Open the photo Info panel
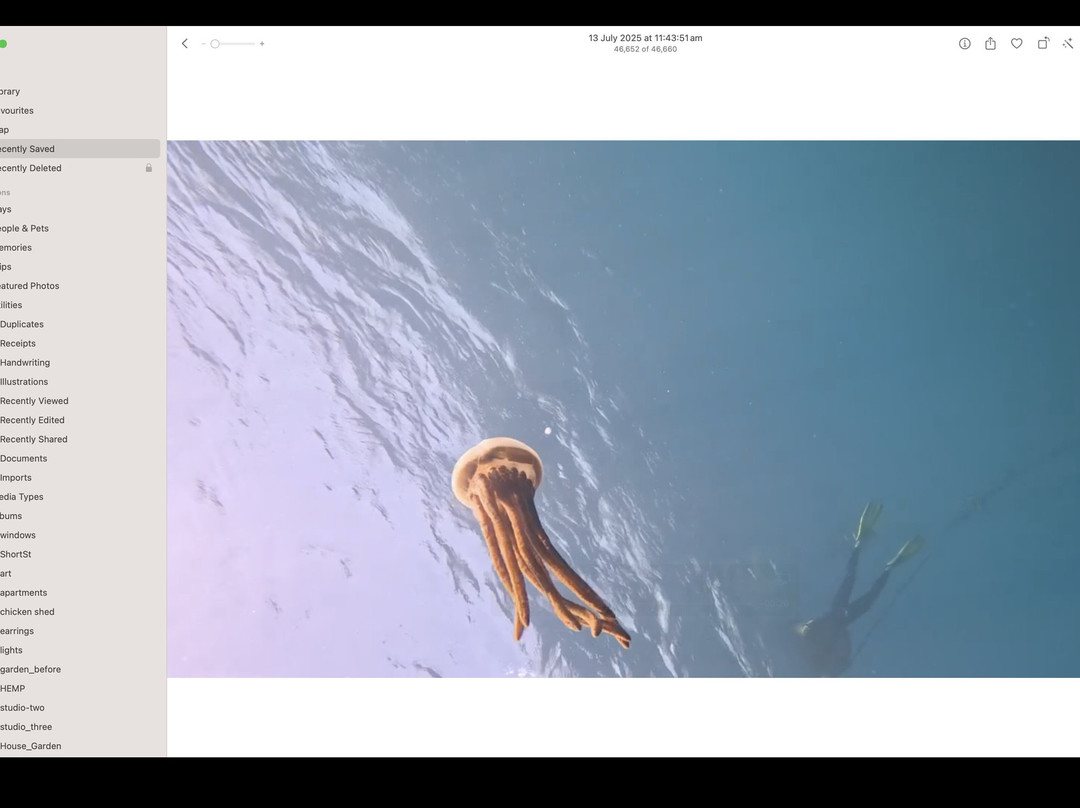This screenshot has width=1080, height=808. tap(964, 44)
